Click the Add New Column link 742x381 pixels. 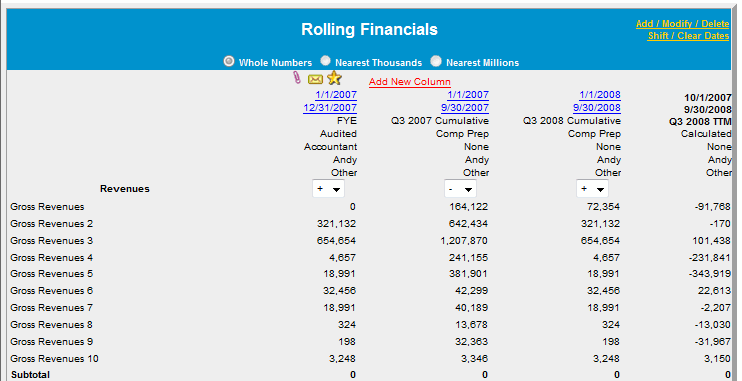tap(410, 82)
